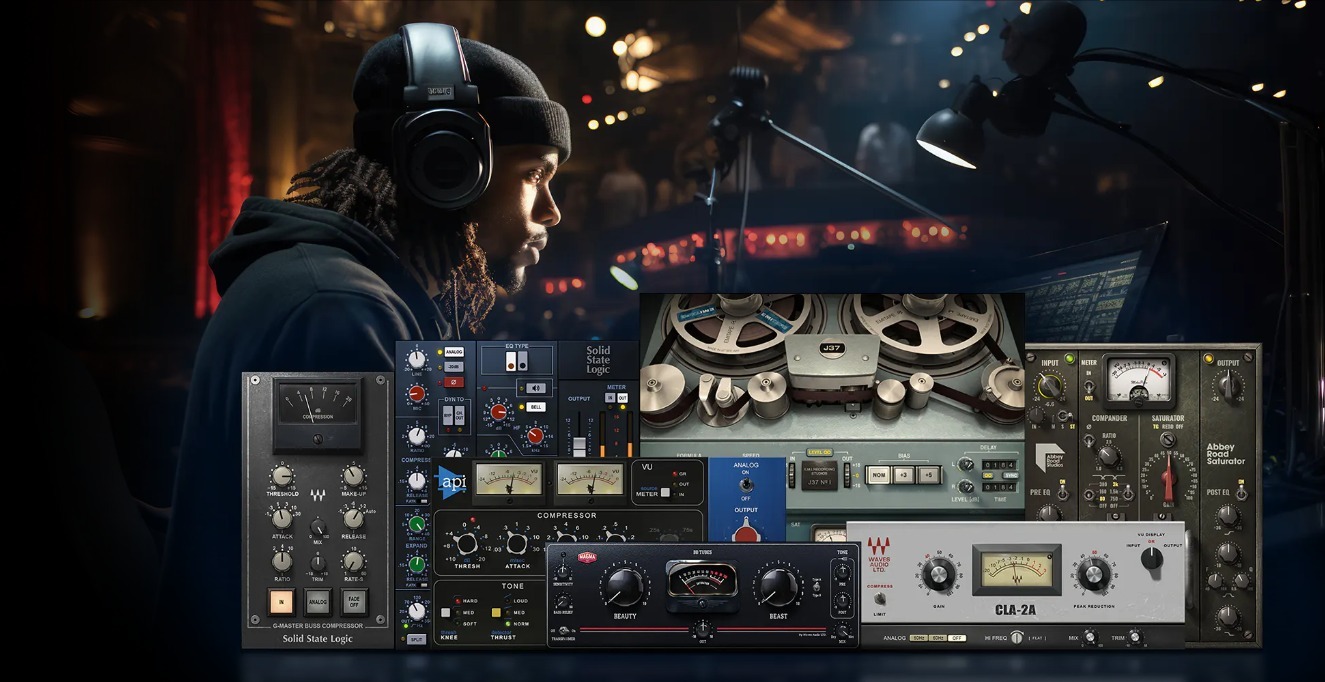Click the LINE knob on SSL channel strip
The height and width of the screenshot is (682, 1325).
(x=417, y=359)
